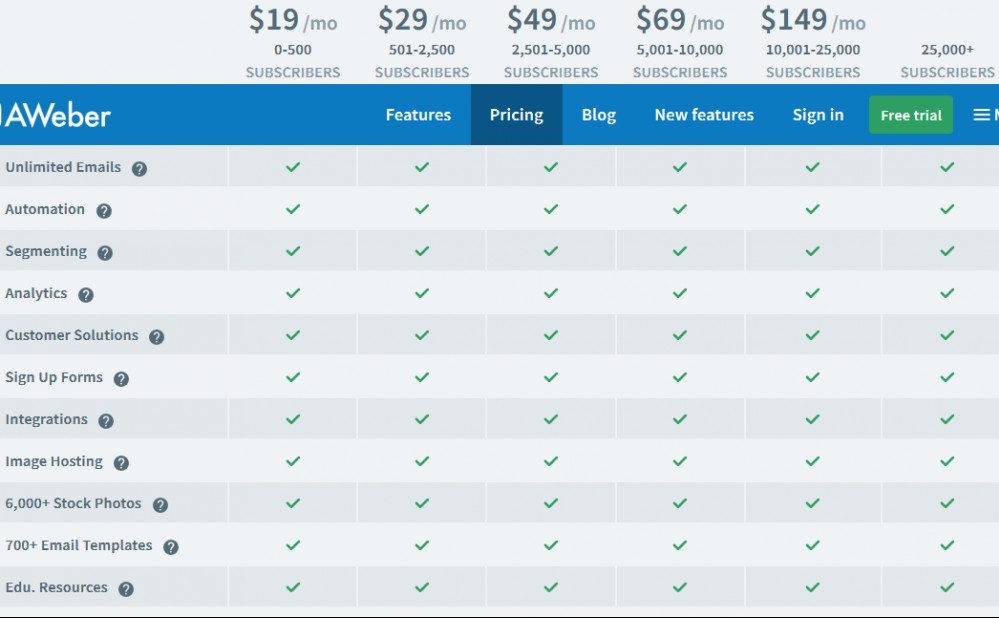This screenshot has width=999, height=618.
Task: Open the hamburger menu icon in navbar
Action: tap(981, 115)
